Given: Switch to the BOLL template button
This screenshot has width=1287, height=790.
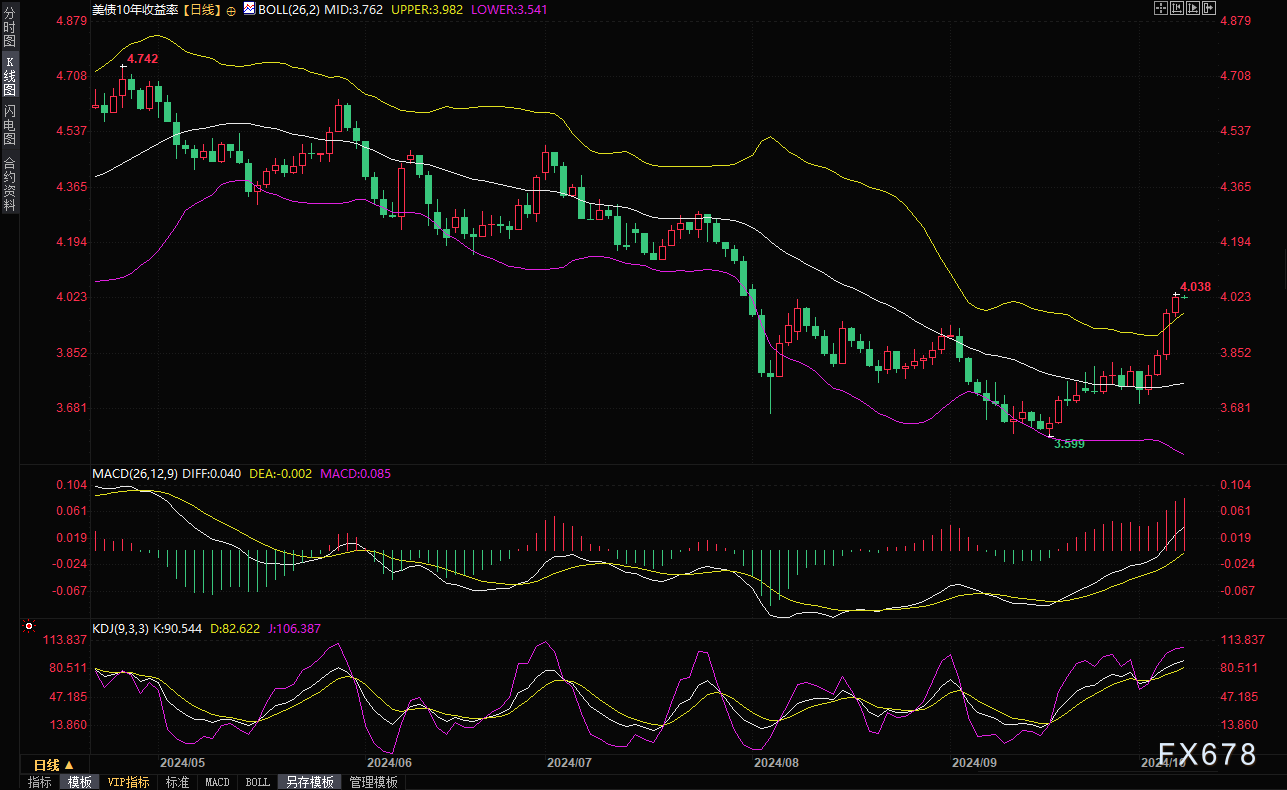Looking at the screenshot, I should pos(257,782).
